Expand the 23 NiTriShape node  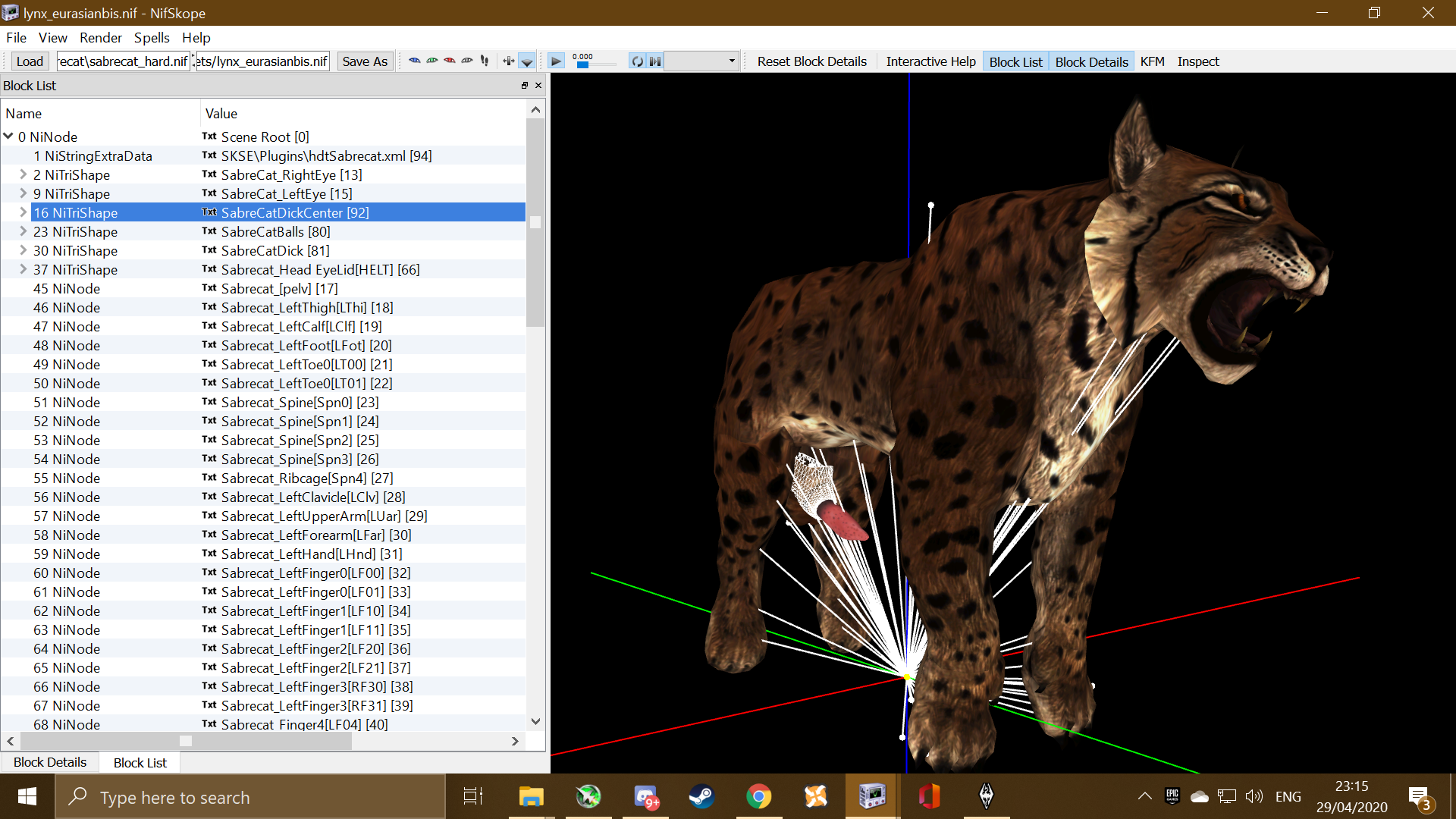point(24,231)
